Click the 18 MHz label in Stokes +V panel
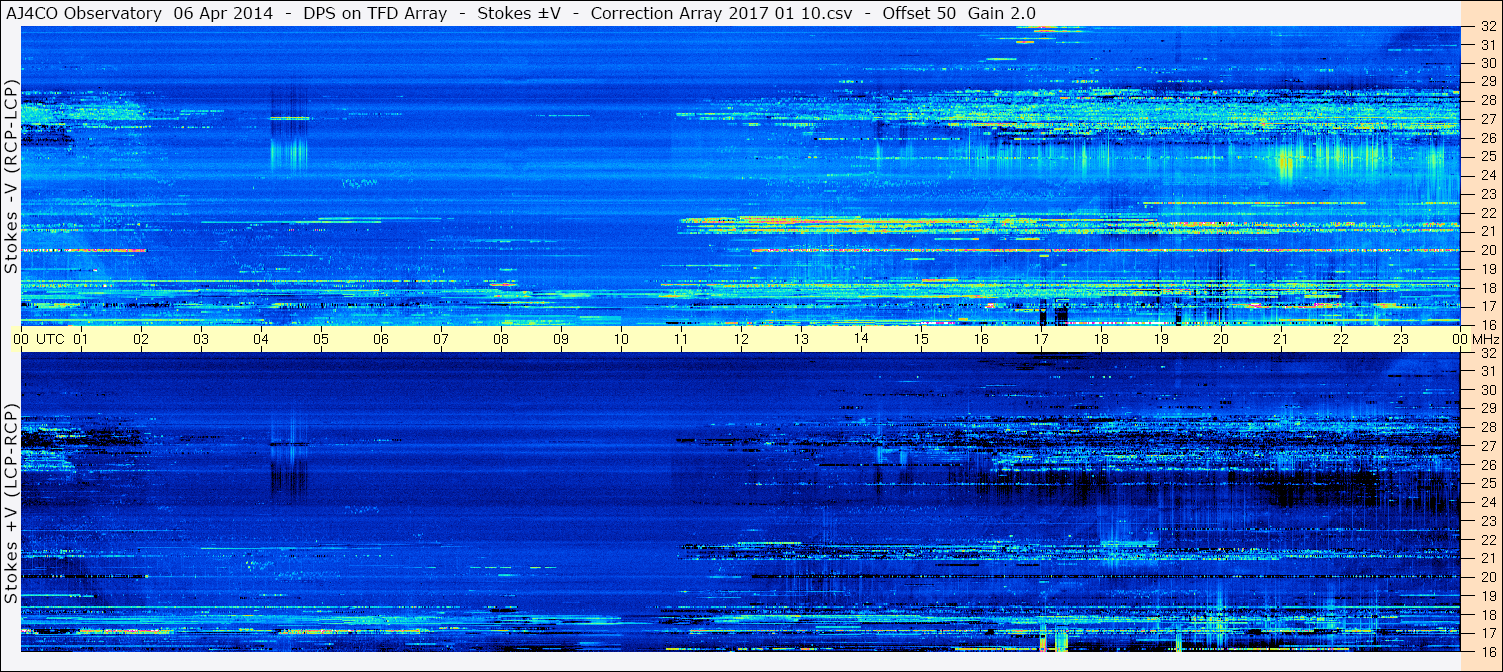The height and width of the screenshot is (672, 1503). pos(1487,614)
